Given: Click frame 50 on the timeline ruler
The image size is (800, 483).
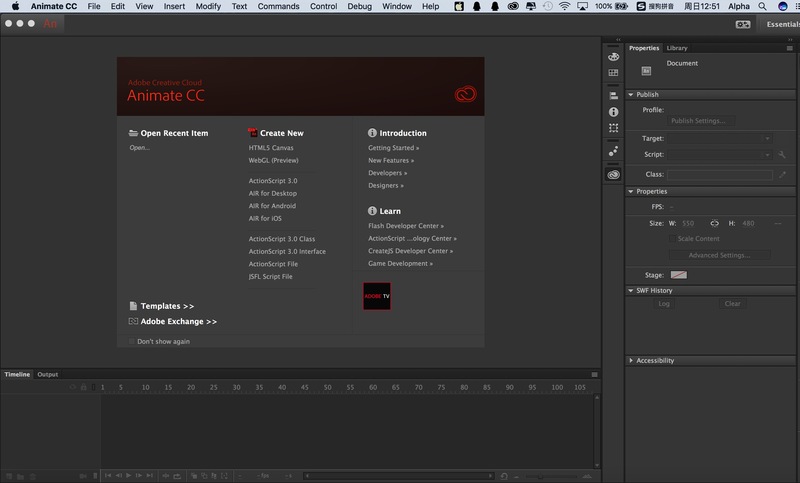Looking at the screenshot, I should point(328,387).
